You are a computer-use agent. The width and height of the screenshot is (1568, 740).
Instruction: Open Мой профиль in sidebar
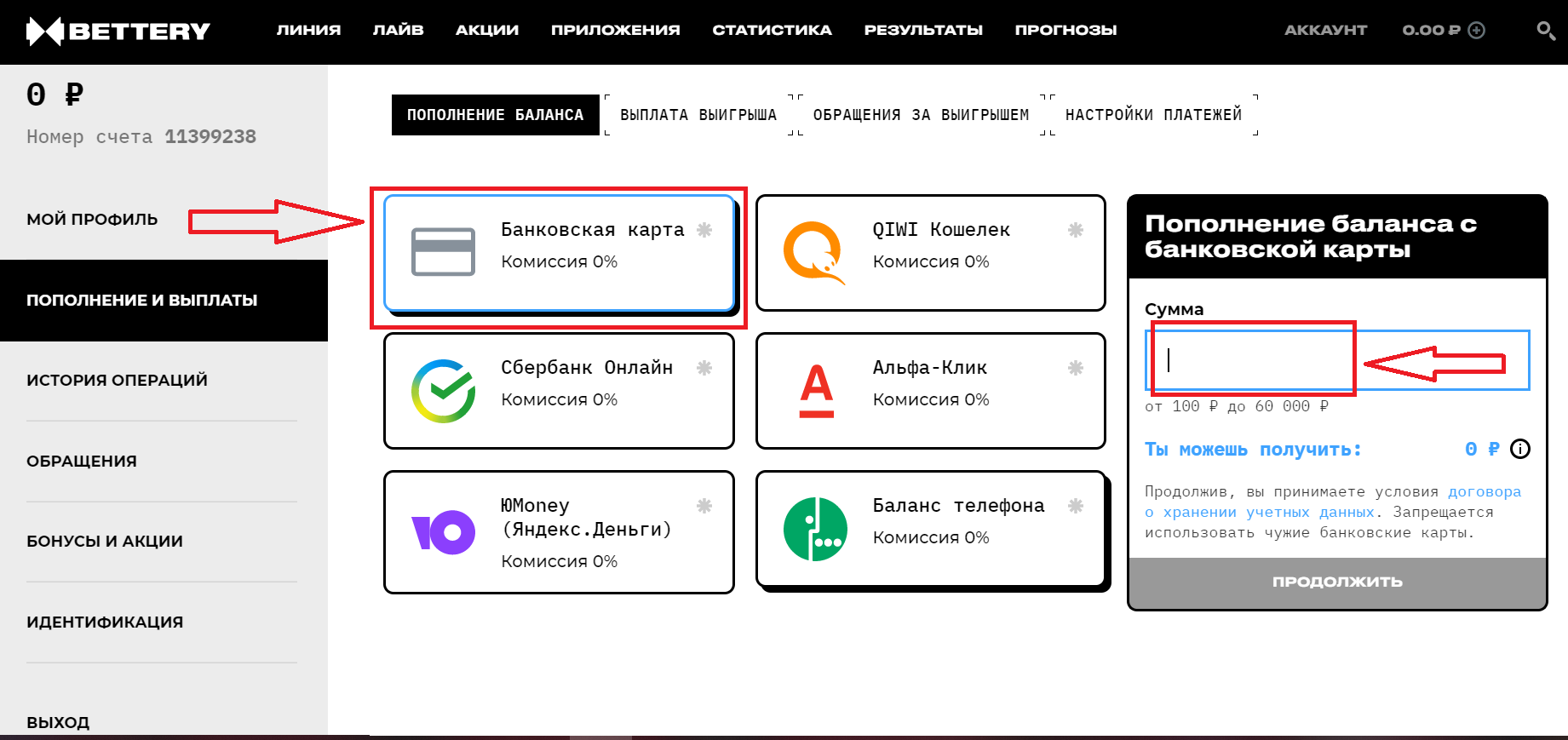click(92, 219)
